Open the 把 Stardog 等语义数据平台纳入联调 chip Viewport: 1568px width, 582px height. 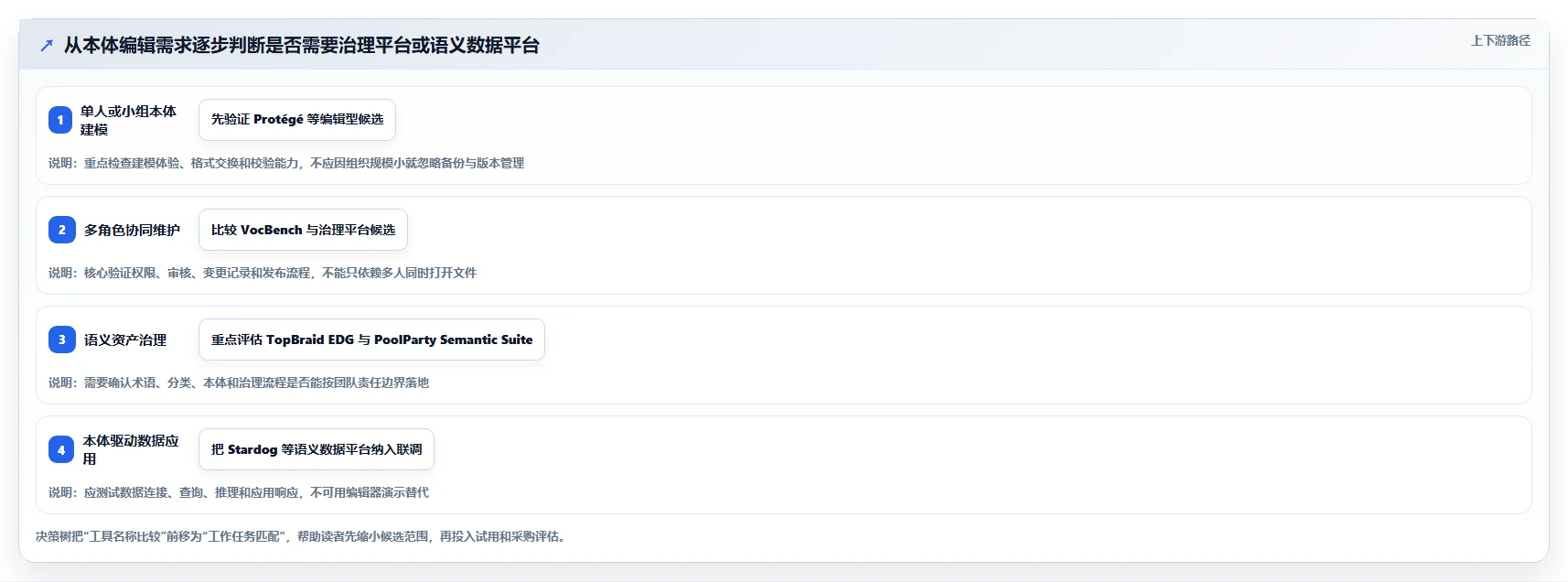click(x=317, y=449)
